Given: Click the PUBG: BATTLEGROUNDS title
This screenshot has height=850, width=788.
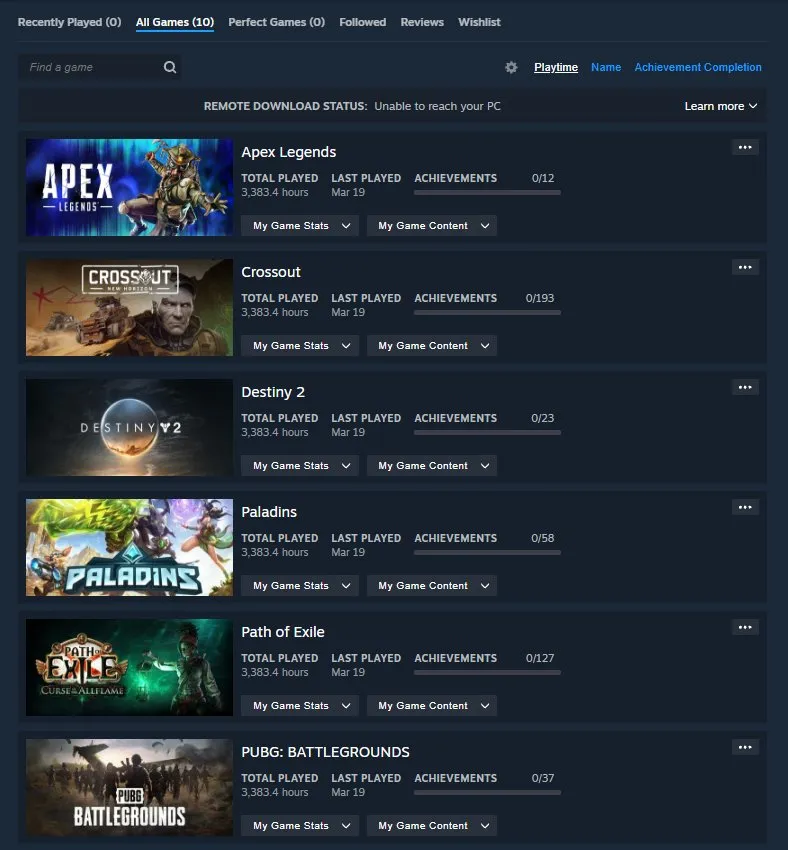Looking at the screenshot, I should coord(325,752).
